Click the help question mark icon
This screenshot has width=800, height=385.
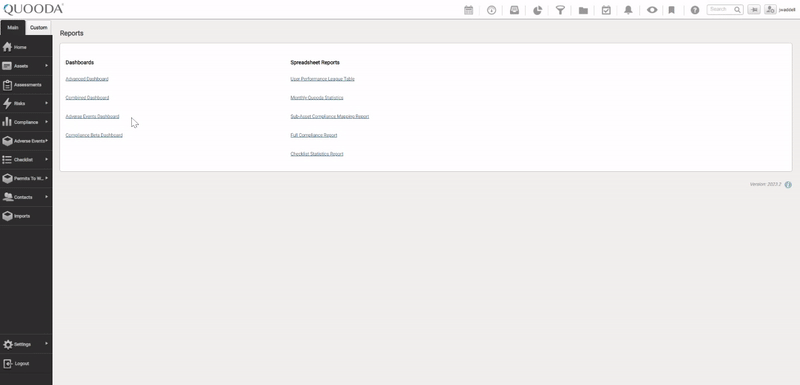pos(694,10)
